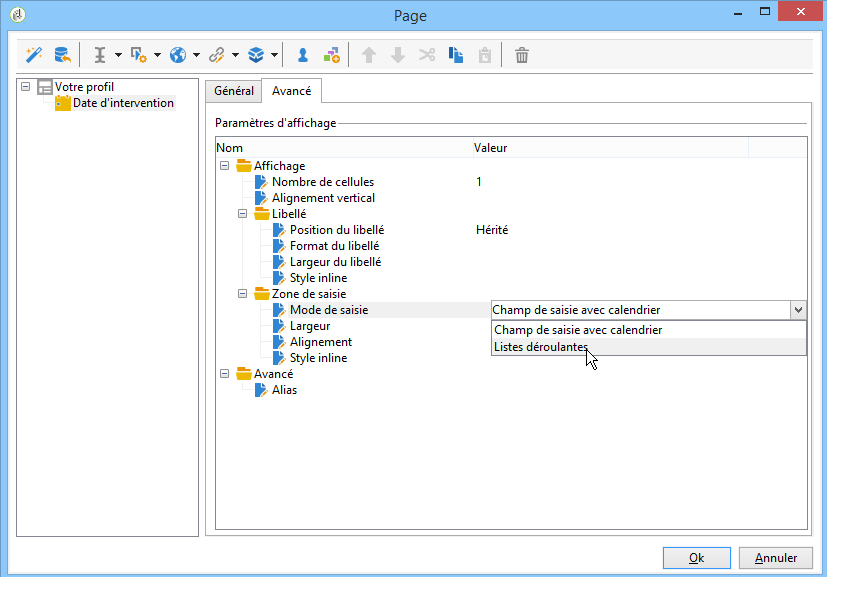Click the database with return arrow icon

(62, 55)
